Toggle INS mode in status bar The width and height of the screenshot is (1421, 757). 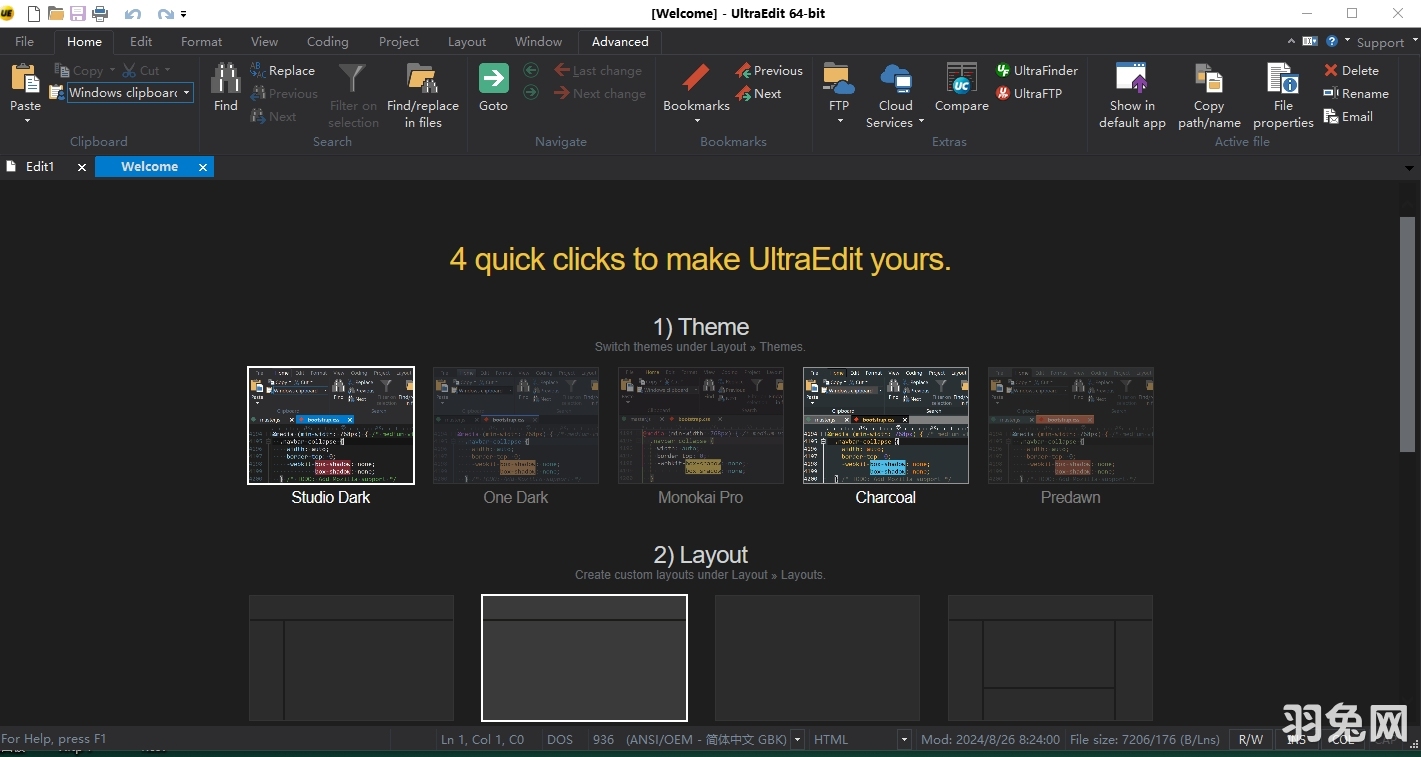coord(1298,739)
